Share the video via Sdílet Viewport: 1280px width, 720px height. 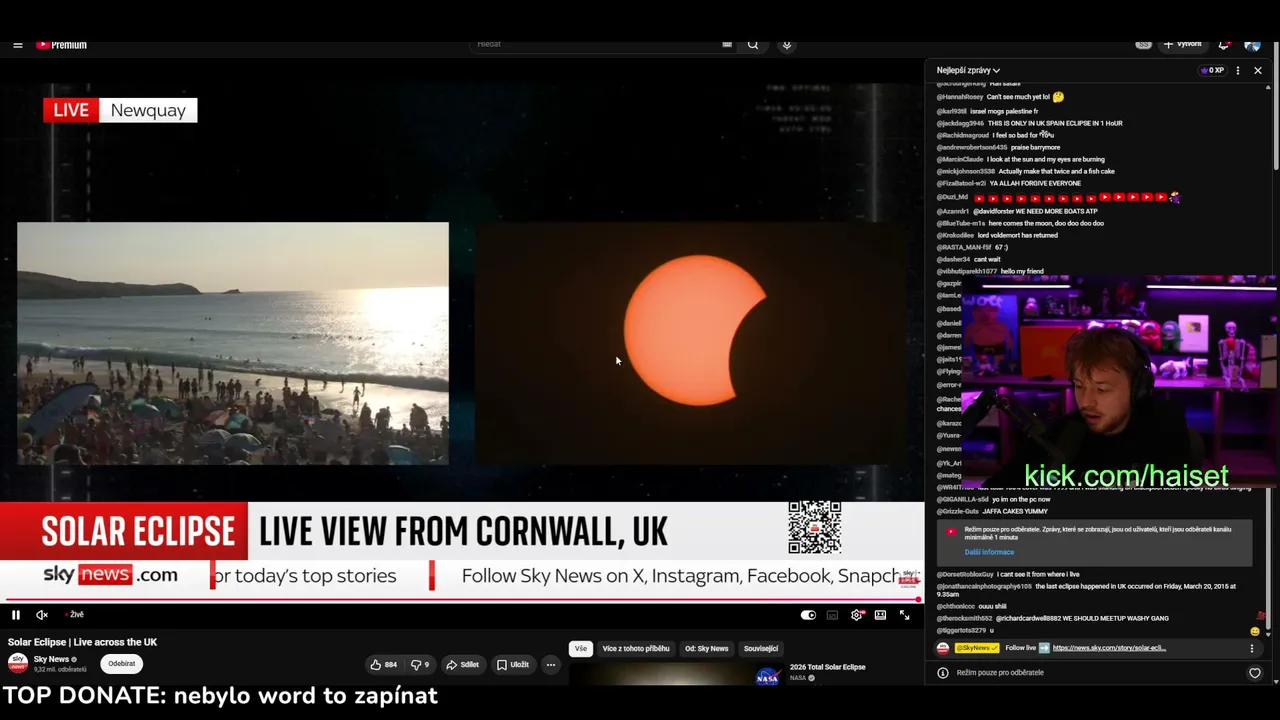463,665
